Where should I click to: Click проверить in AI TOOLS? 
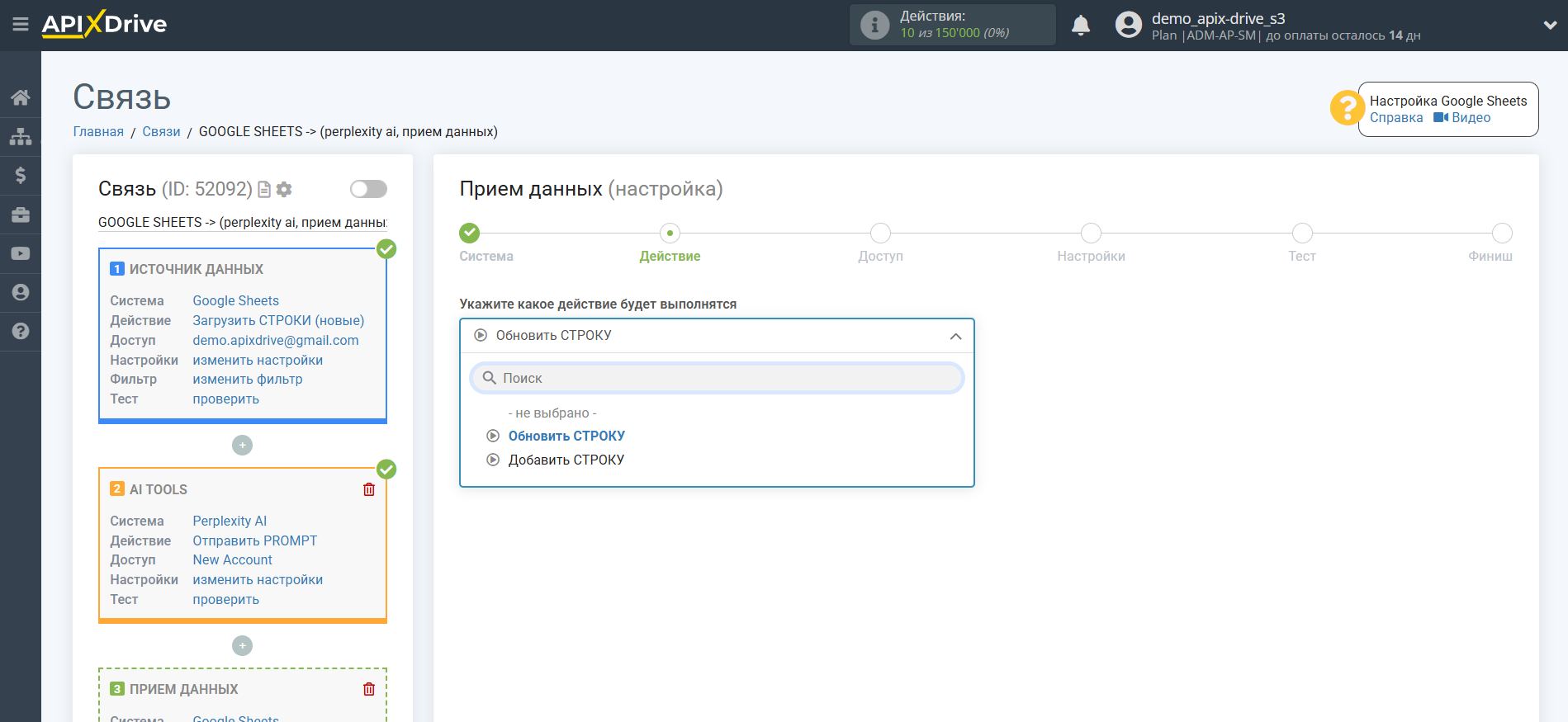coord(225,600)
